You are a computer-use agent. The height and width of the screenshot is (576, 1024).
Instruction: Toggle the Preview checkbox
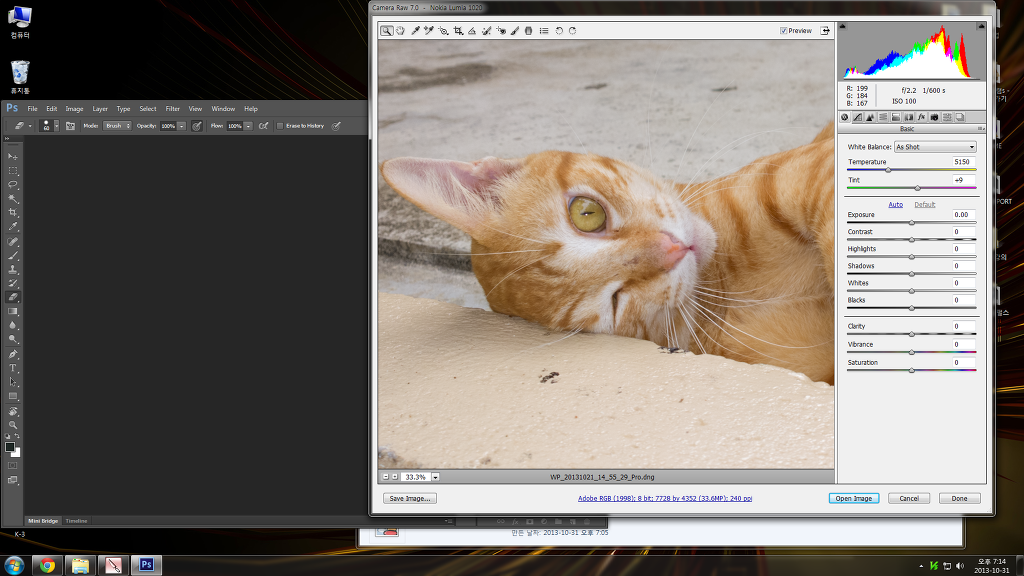784,31
